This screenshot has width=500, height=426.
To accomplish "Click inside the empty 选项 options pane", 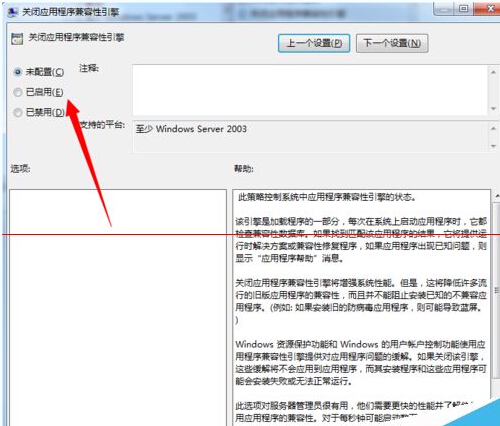I will coord(118,307).
